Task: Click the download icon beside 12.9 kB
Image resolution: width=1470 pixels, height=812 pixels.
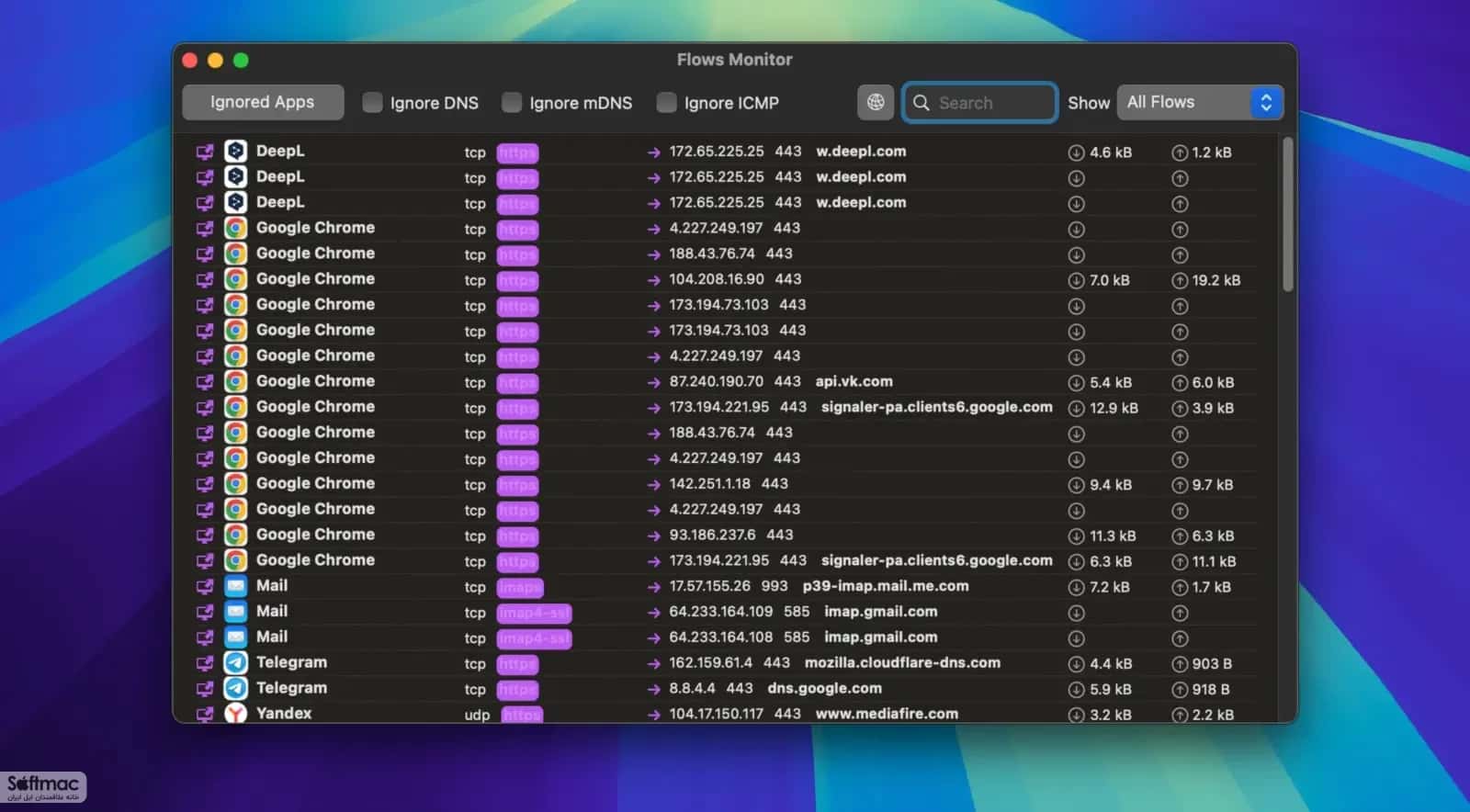Action: click(x=1076, y=408)
